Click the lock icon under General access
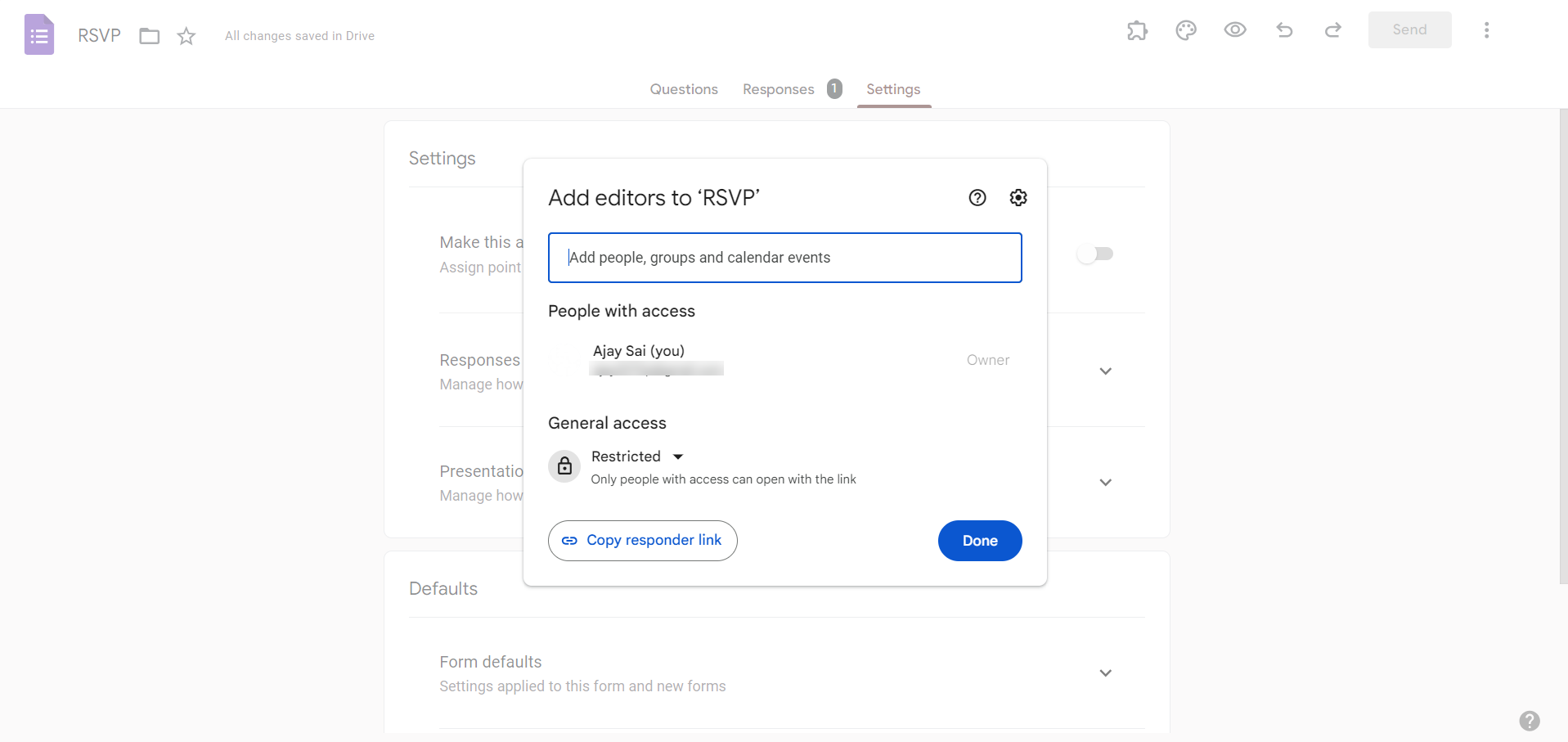1568x742 pixels. [564, 466]
